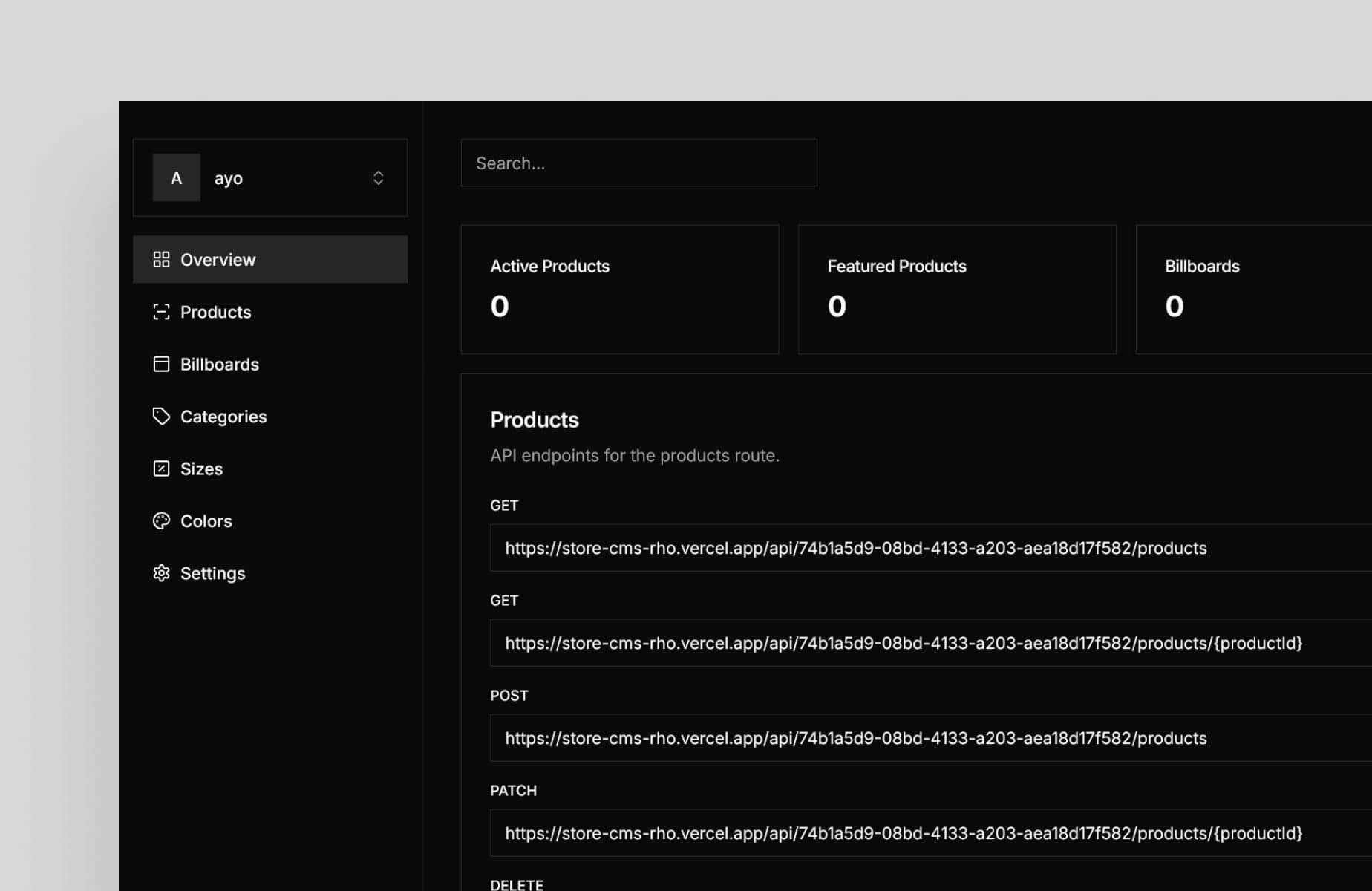1372x891 pixels.
Task: Click the Billboards panel icon in the sidebar
Action: coord(162,364)
